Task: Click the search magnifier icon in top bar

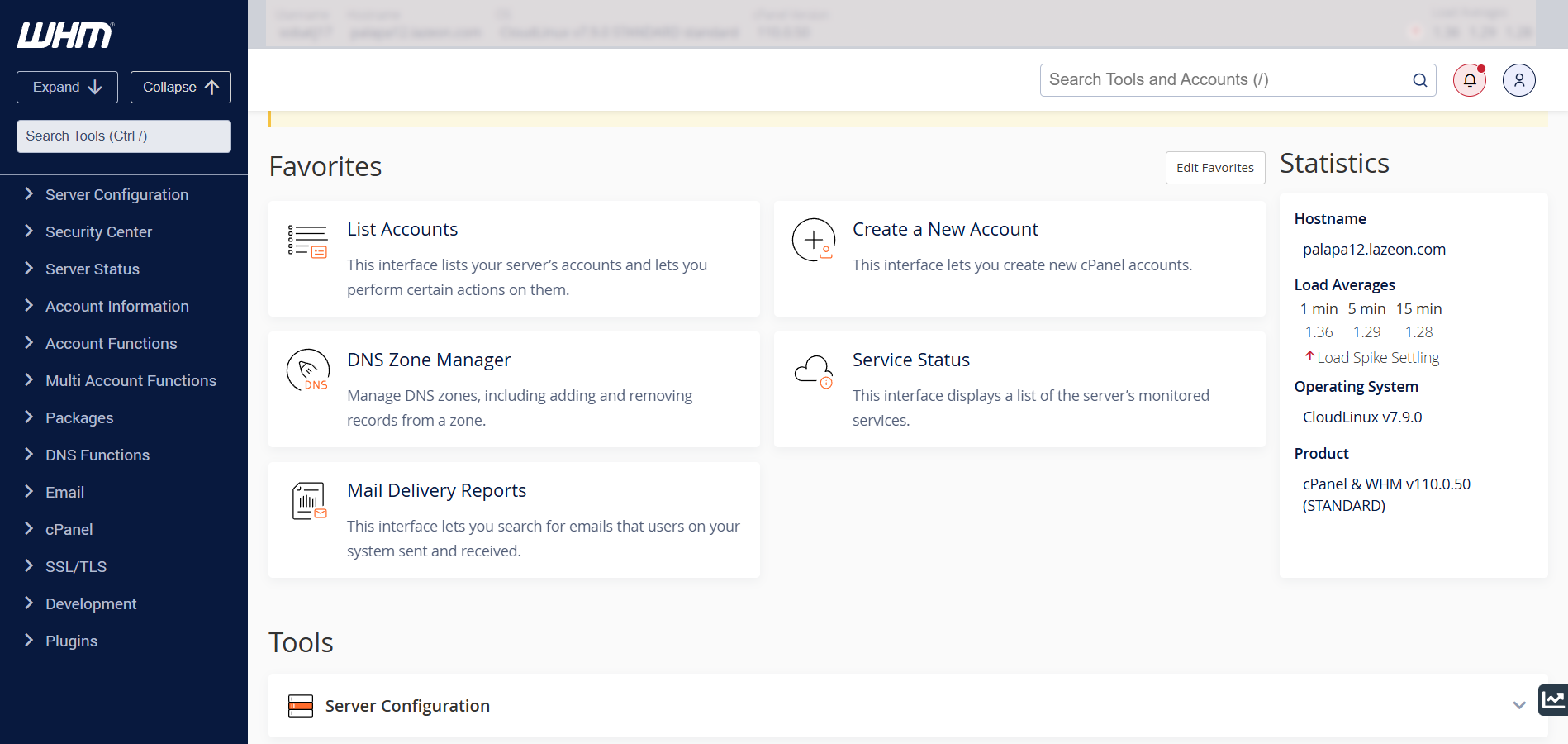Action: coord(1420,80)
